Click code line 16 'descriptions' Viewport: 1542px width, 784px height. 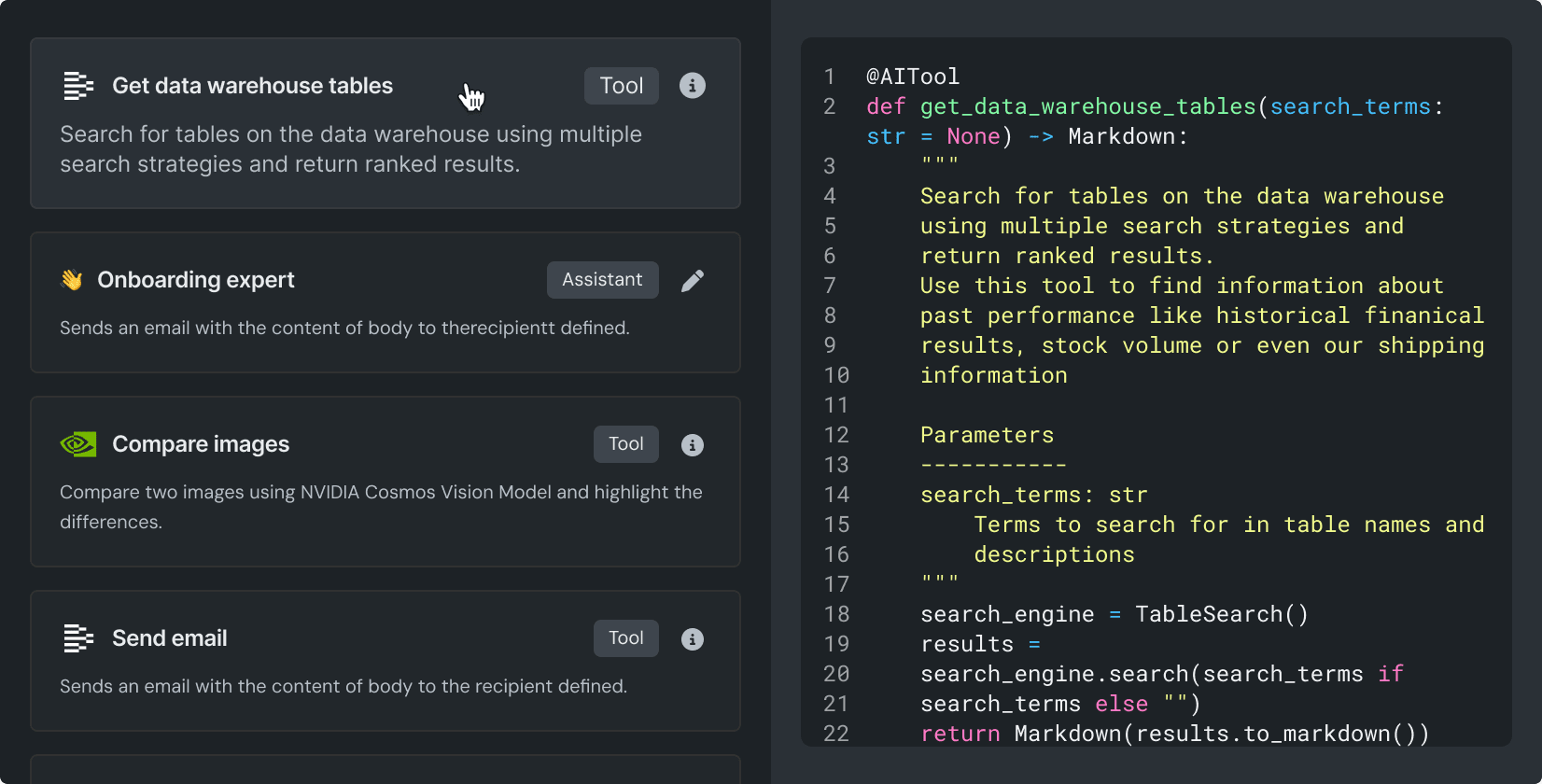coord(1054,554)
